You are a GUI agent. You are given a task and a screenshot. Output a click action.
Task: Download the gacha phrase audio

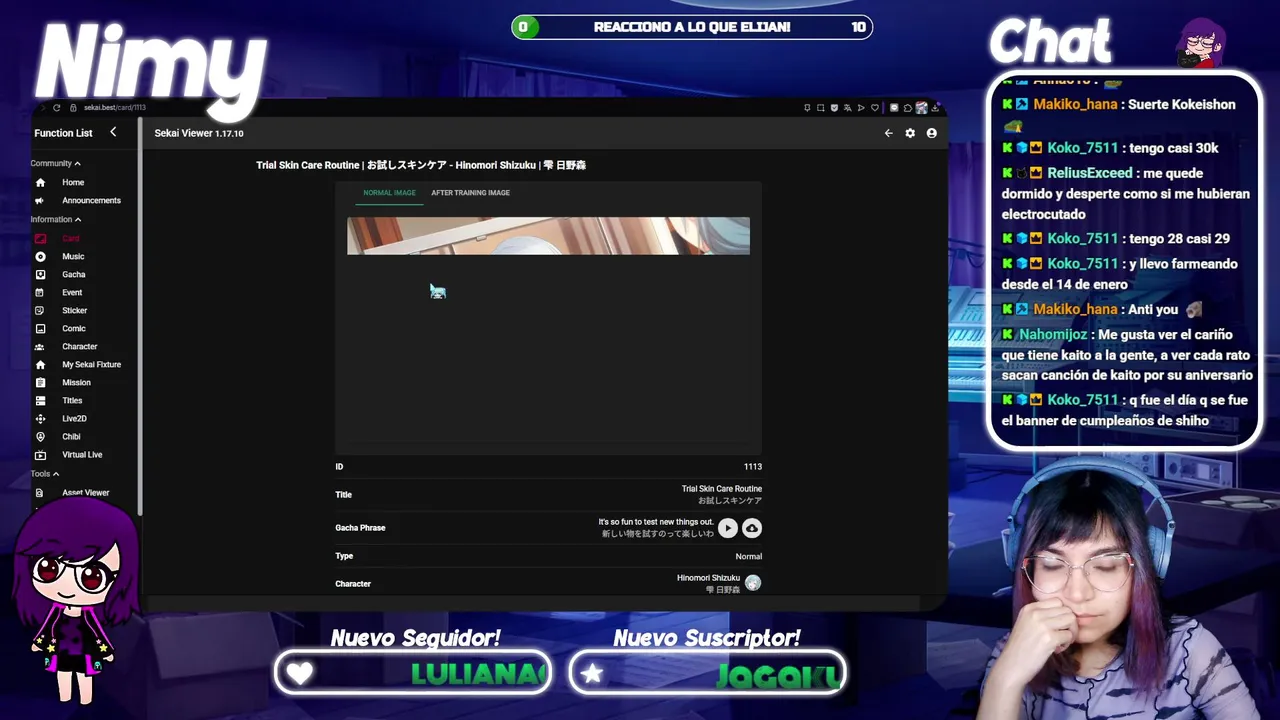[x=752, y=528]
